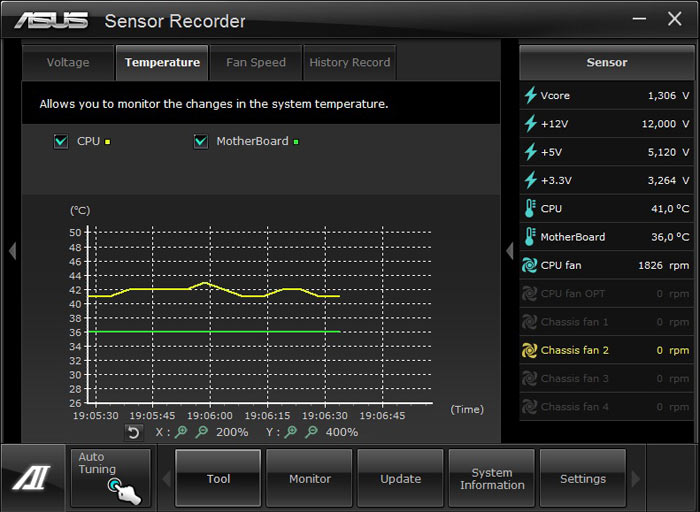Move bottom menu left with arrow
The image size is (700, 512).
[167, 479]
